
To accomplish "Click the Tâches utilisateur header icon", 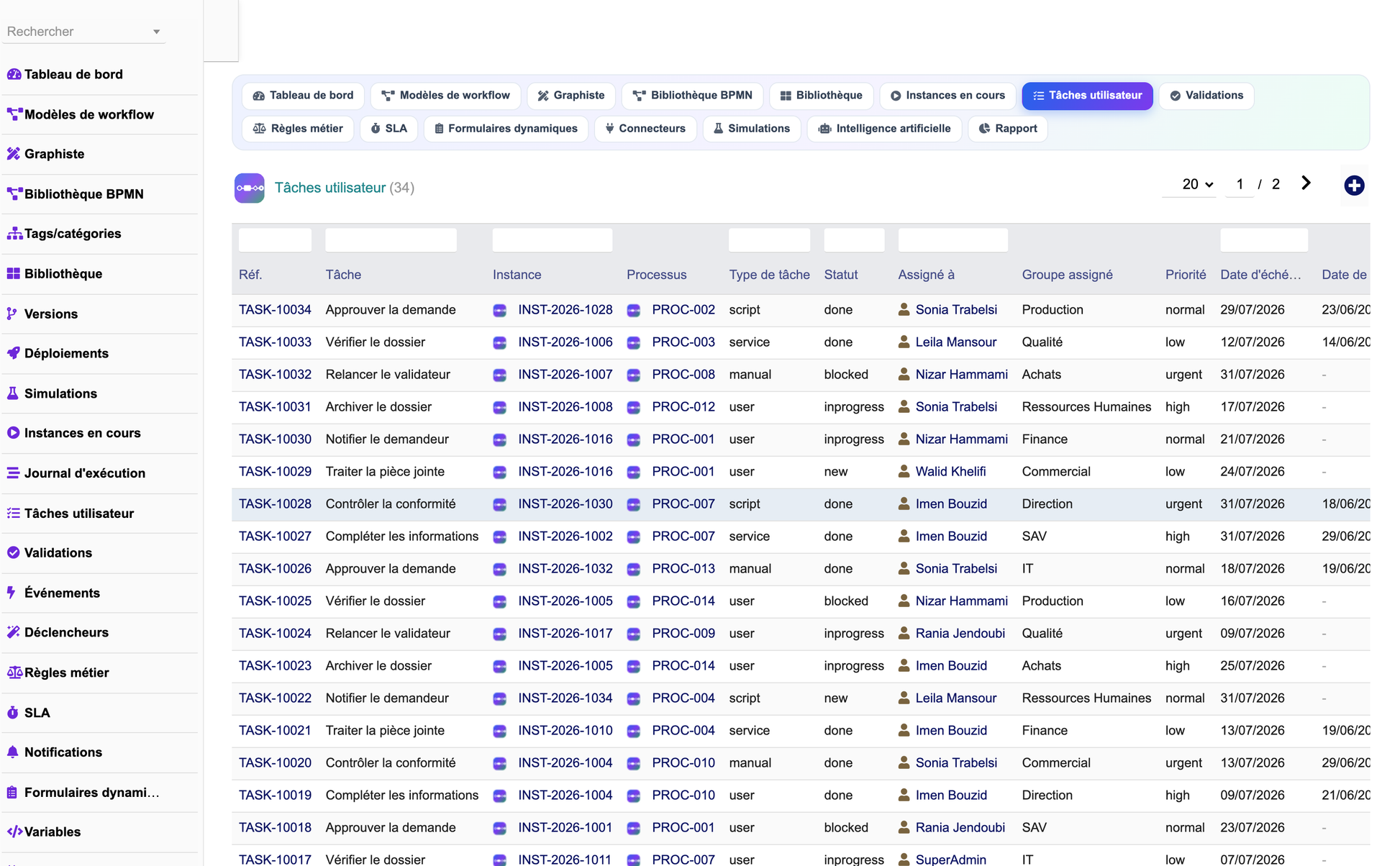I will tap(250, 188).
